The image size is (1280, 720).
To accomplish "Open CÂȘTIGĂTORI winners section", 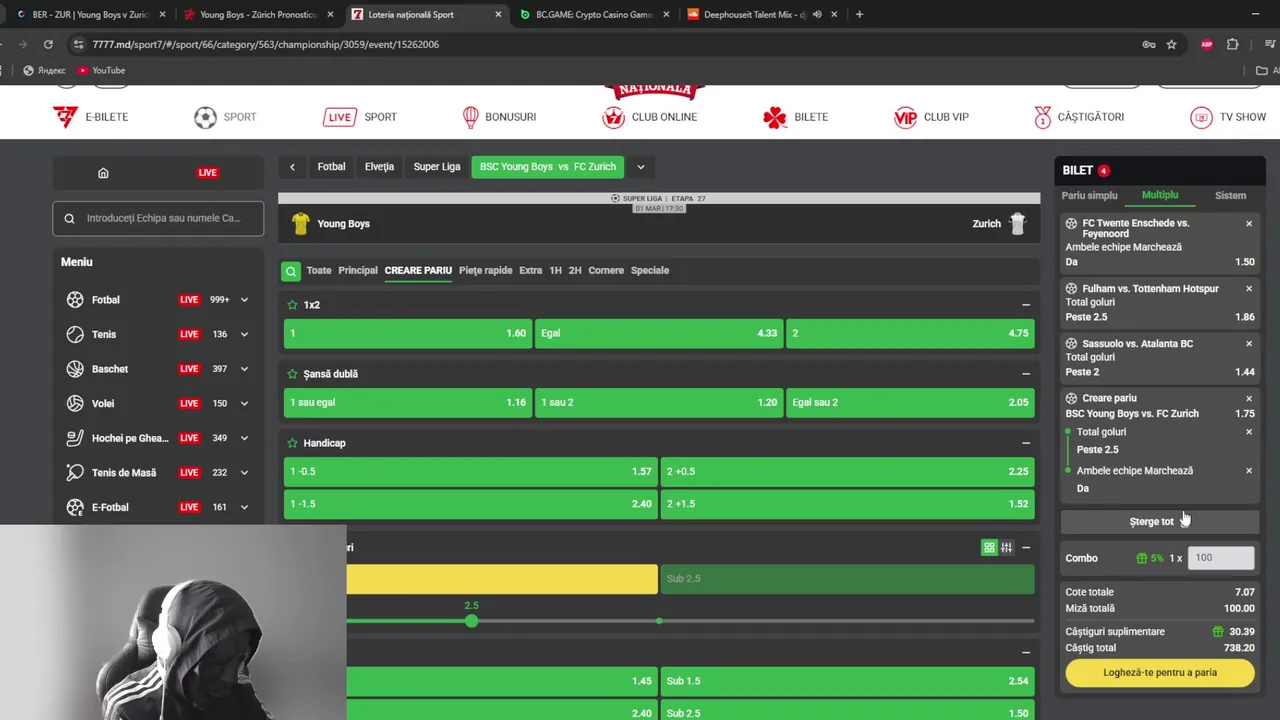I will pos(1079,117).
